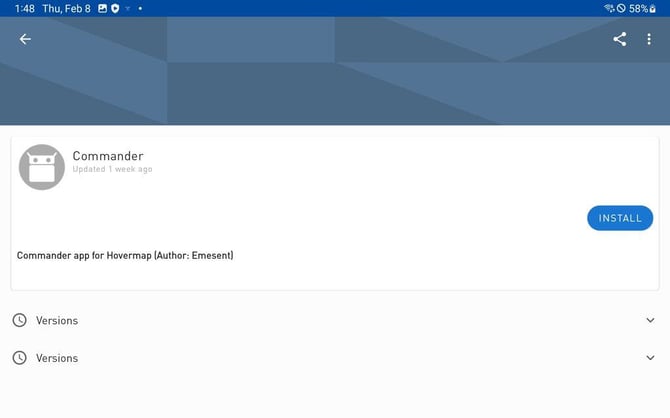Image resolution: width=670 pixels, height=418 pixels.
Task: Expand the first Versions section chevron
Action: [x=651, y=320]
